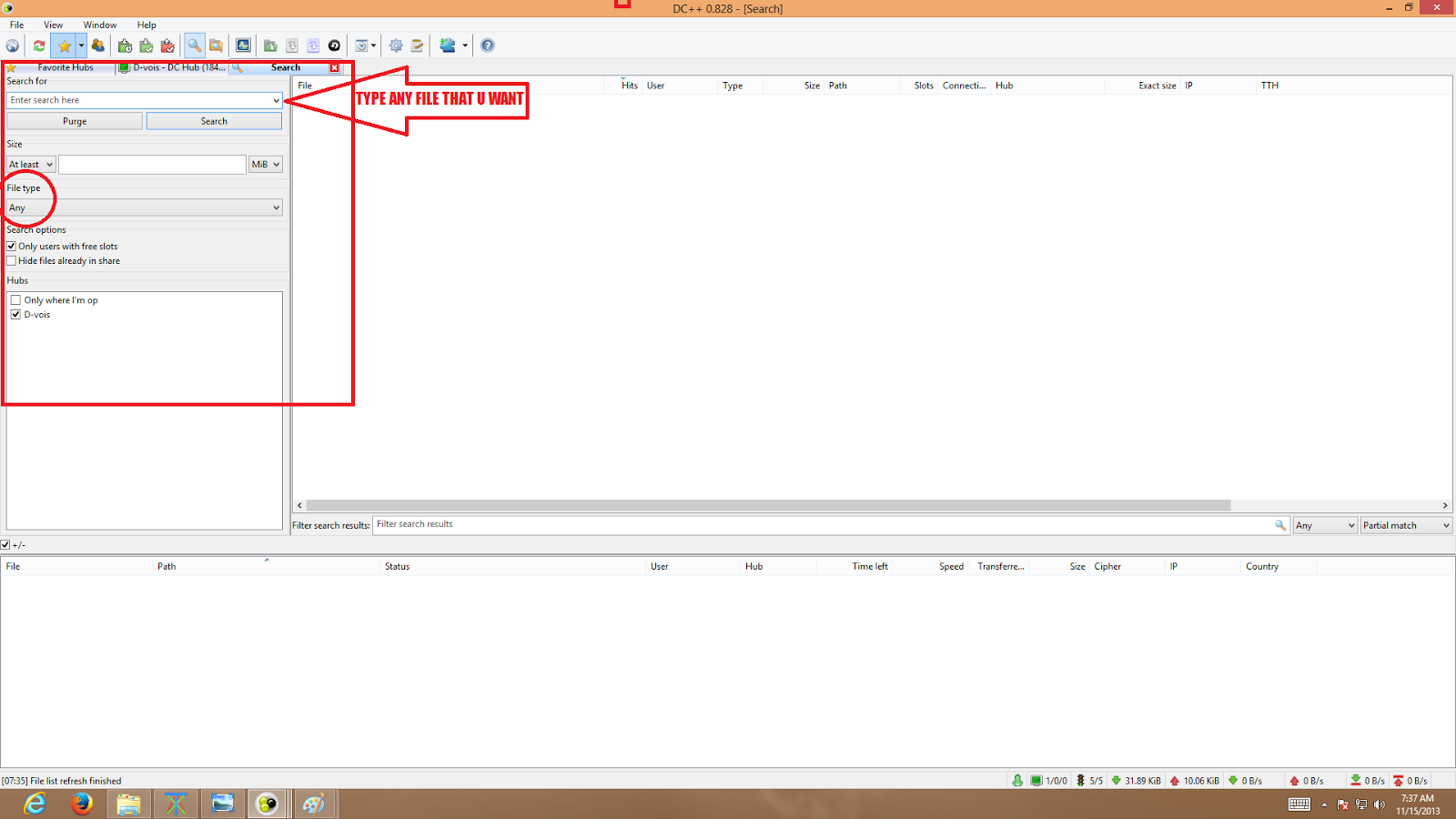This screenshot has width=1456, height=819.
Task: Click the plugins puzzle-piece icon
Action: (x=448, y=45)
